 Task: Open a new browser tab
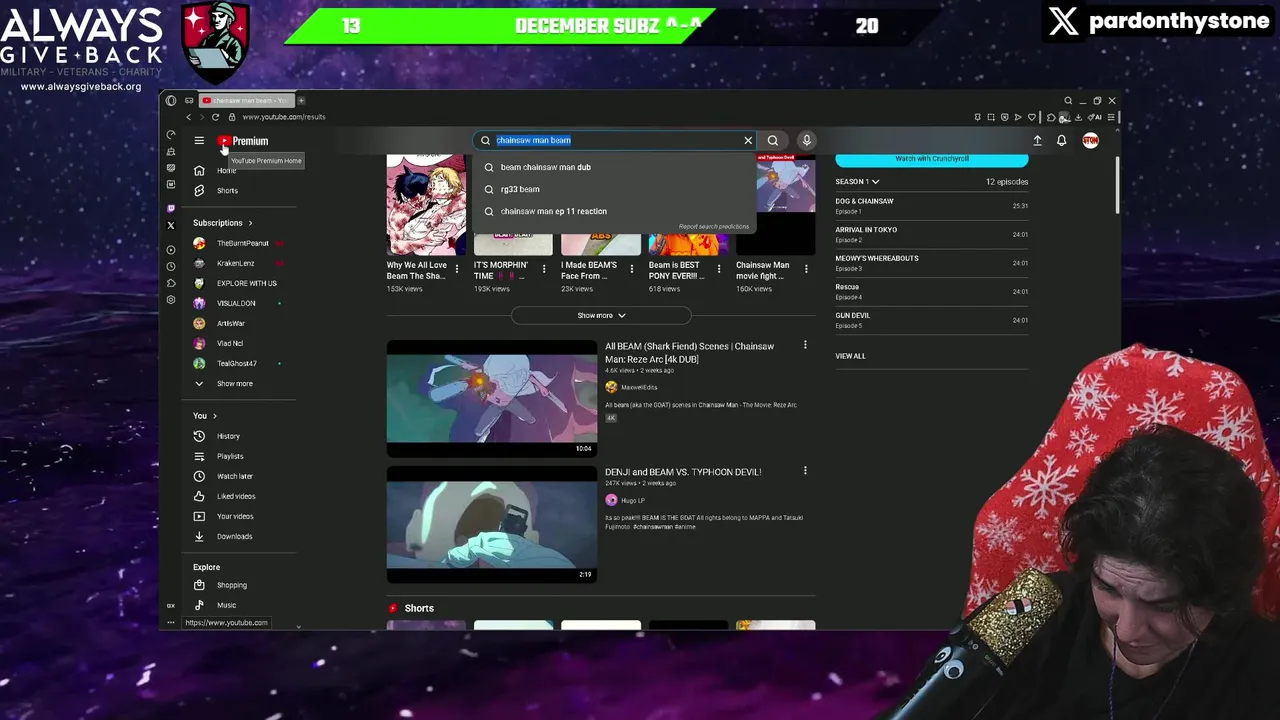301,100
